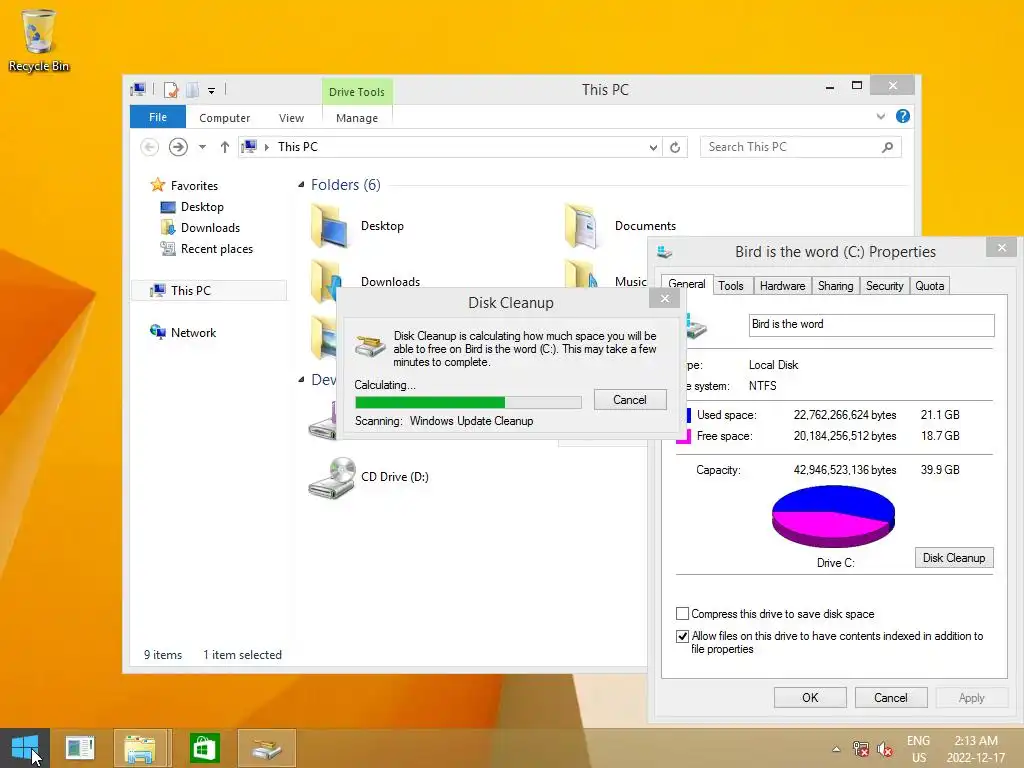Click the Drive C pie chart
Image resolution: width=1024 pixels, height=768 pixels.
click(833, 516)
